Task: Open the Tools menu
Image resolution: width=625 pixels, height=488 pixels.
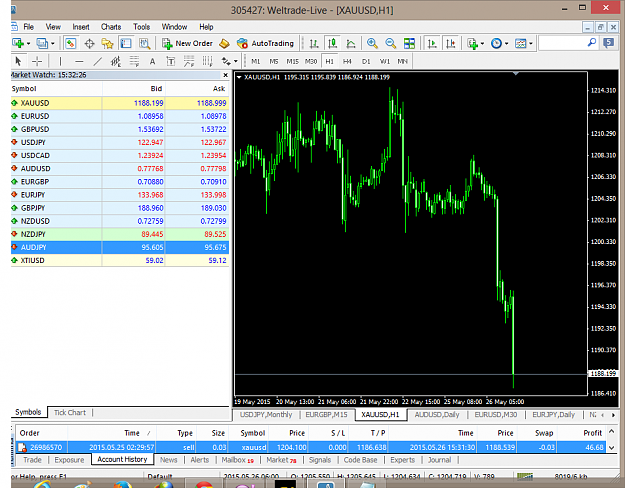Action: (x=142, y=27)
